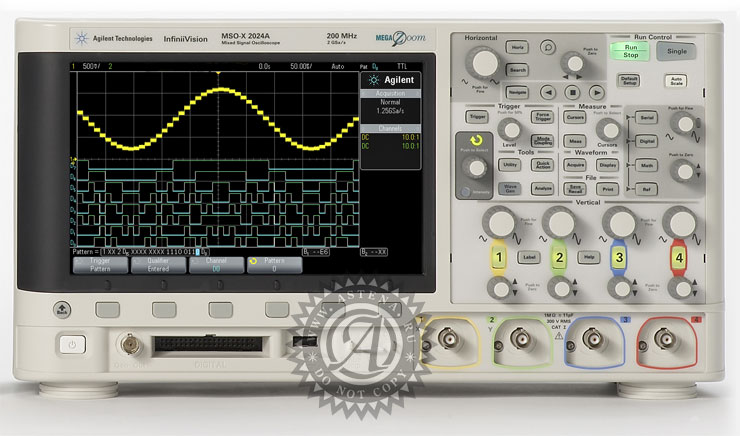This screenshot has width=740, height=436.
Task: Push channel 4 vertical position knob
Action: [x=680, y=288]
